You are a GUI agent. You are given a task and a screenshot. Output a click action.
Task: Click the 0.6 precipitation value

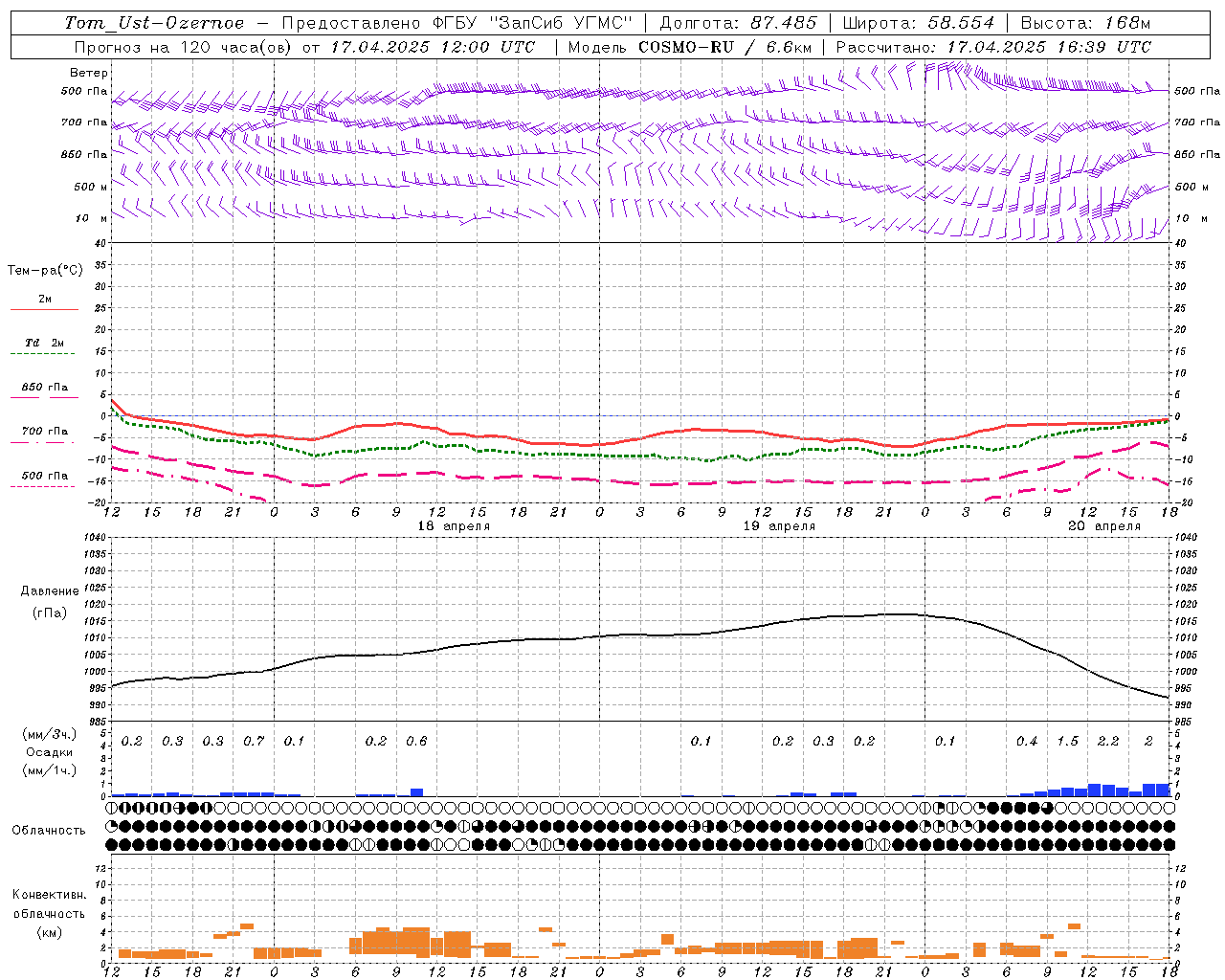pos(416,741)
